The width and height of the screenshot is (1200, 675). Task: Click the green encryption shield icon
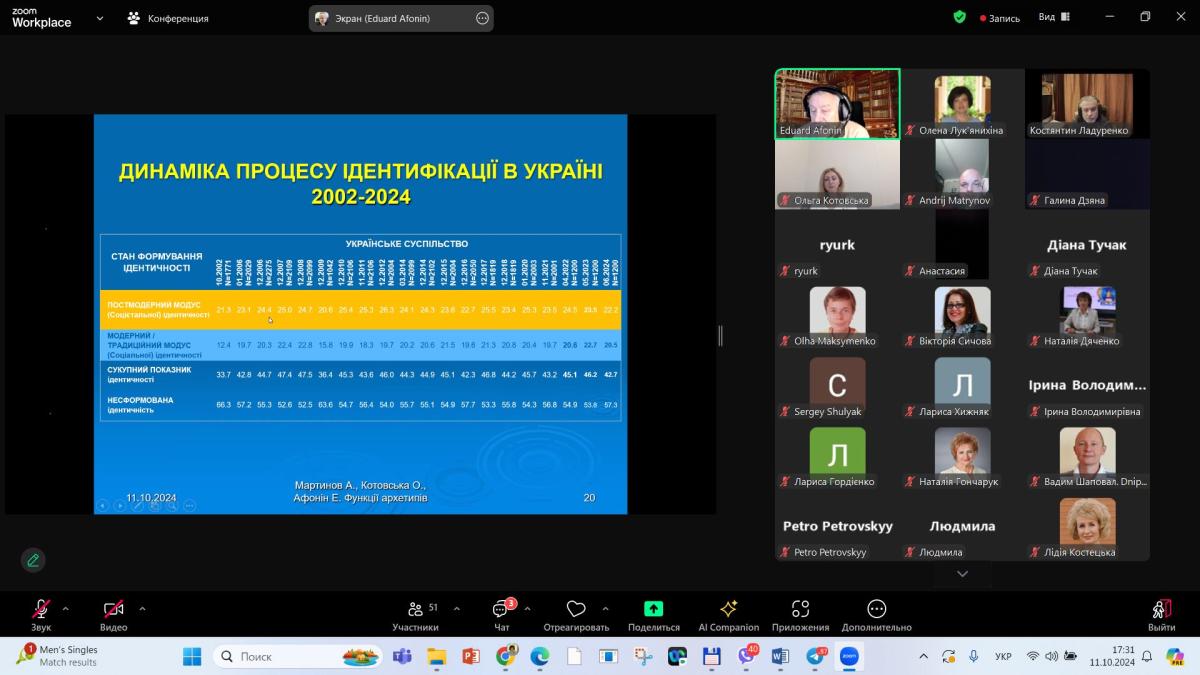960,17
